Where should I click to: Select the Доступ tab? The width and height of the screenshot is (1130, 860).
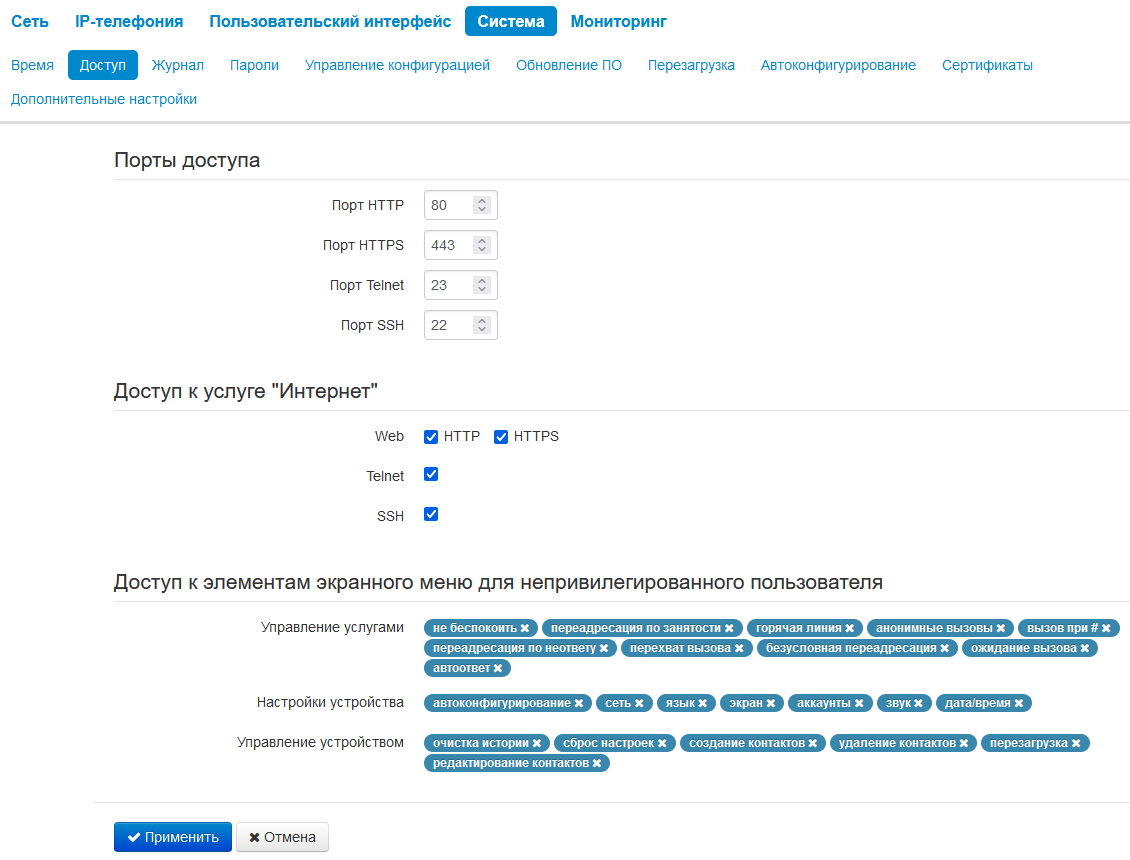[103, 65]
